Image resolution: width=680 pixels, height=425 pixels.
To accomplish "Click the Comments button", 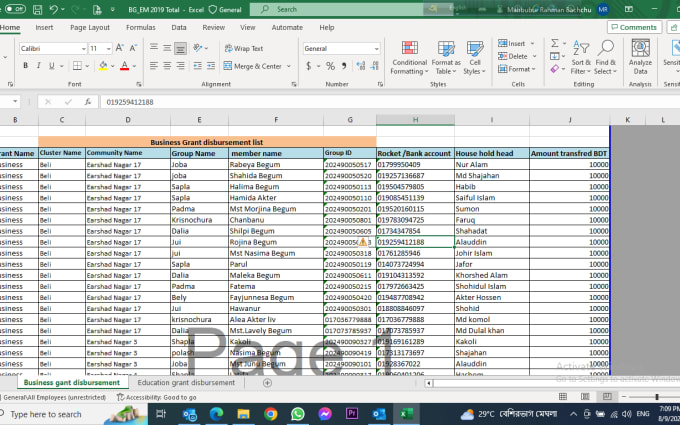I will point(634,27).
